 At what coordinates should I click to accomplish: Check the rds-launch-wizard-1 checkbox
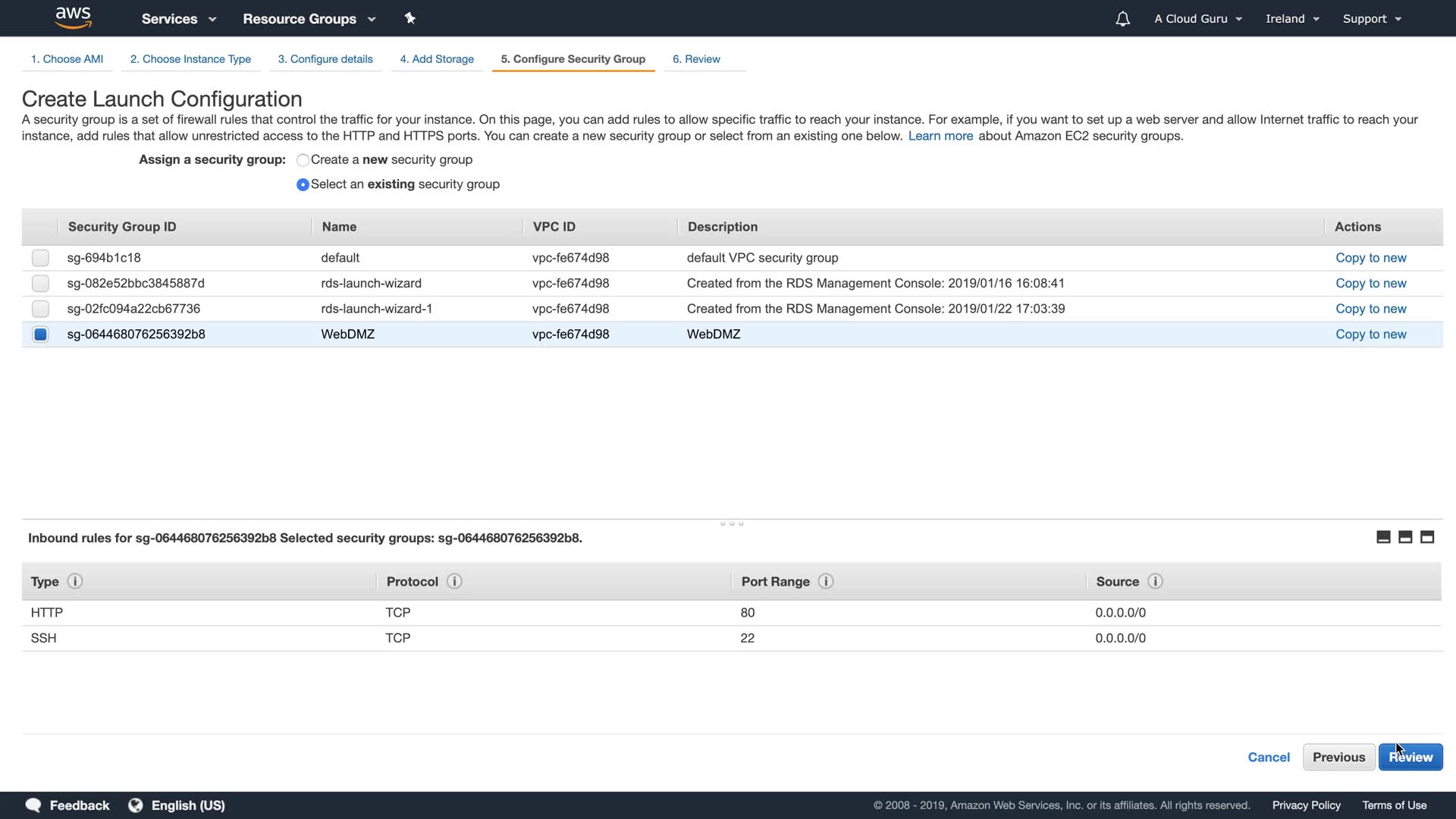coord(40,309)
